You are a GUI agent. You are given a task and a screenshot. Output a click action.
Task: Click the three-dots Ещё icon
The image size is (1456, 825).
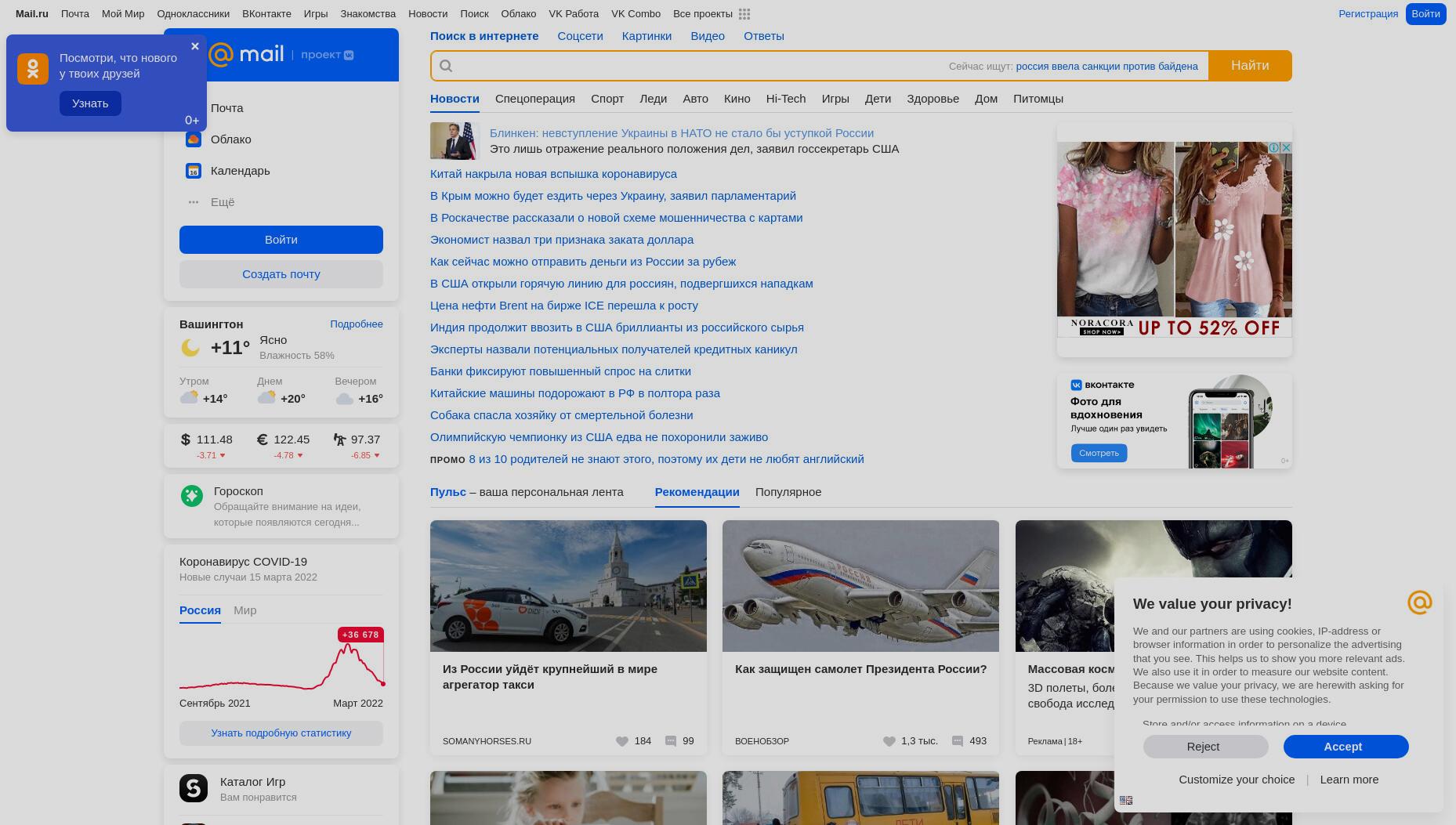(x=194, y=202)
